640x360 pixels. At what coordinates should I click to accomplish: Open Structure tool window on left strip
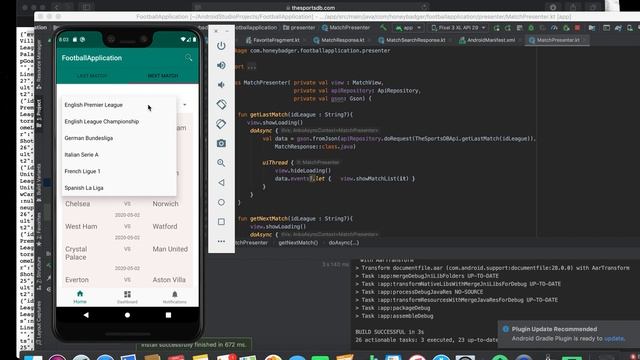(39, 272)
